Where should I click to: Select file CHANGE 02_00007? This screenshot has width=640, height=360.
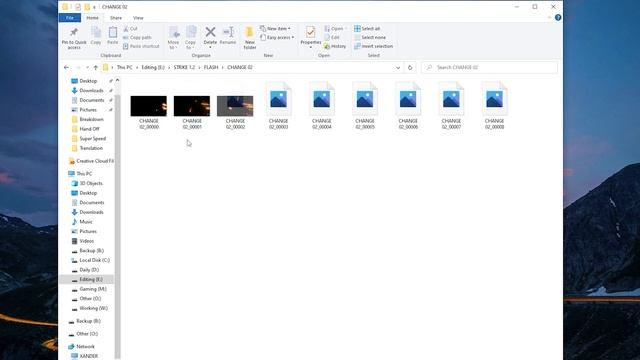click(451, 105)
